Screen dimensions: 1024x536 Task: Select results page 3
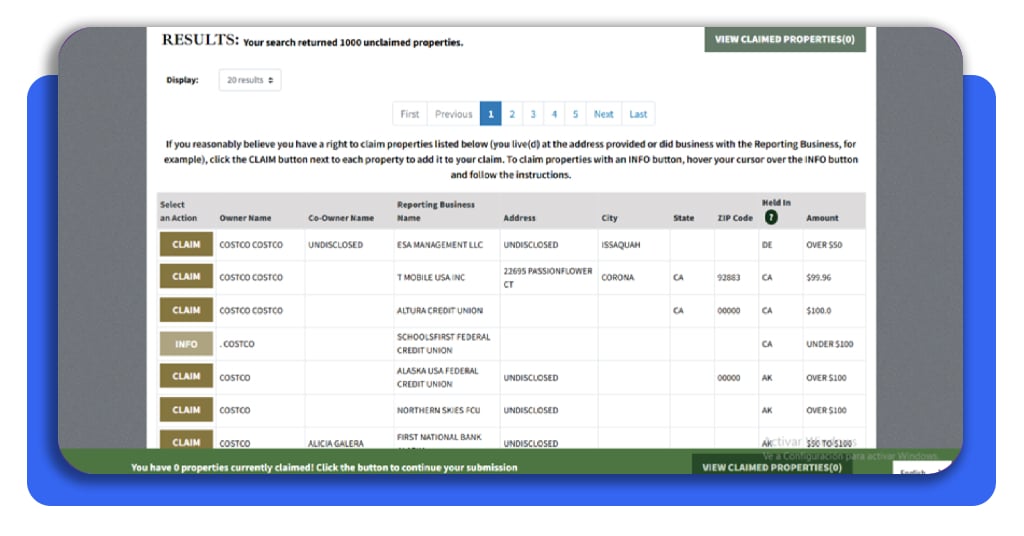(533, 114)
